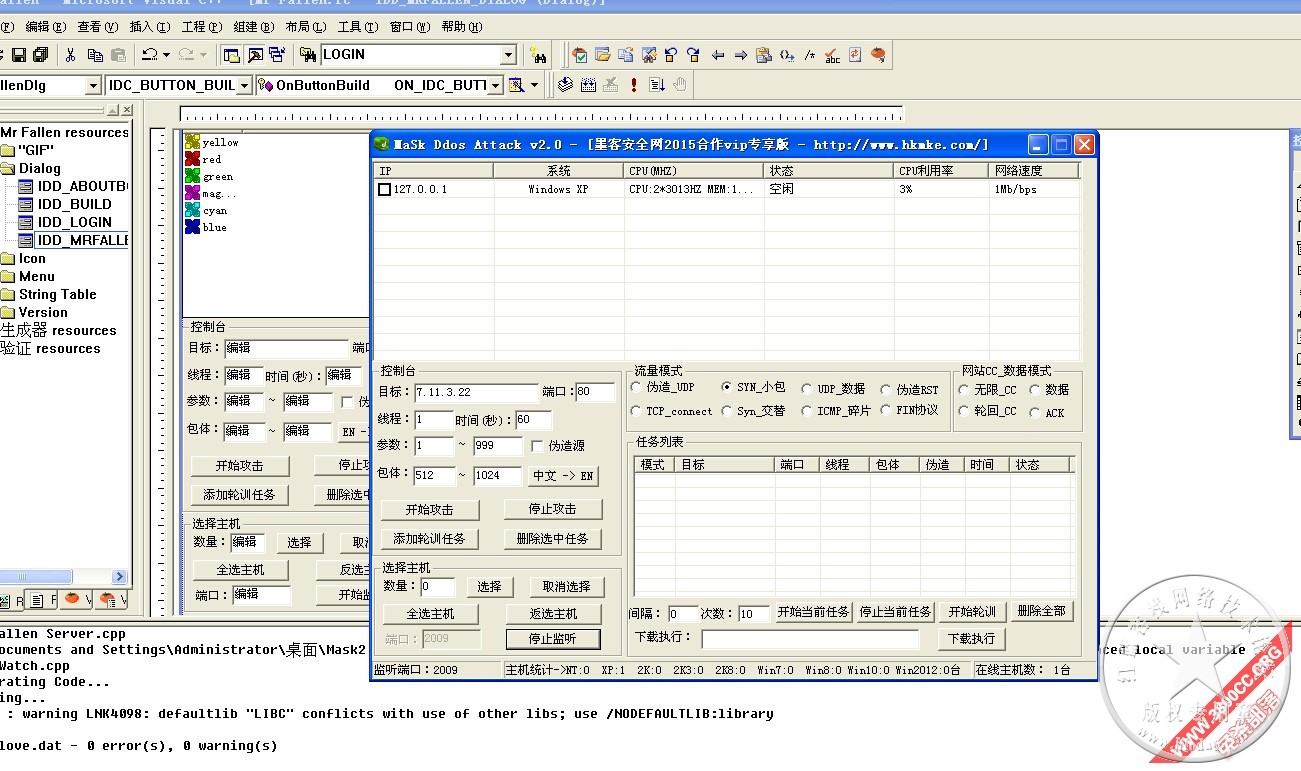Click the Workspace toggle icon in toolbar
Image resolution: width=1301 pixels, height=771 pixels.
pos(232,55)
